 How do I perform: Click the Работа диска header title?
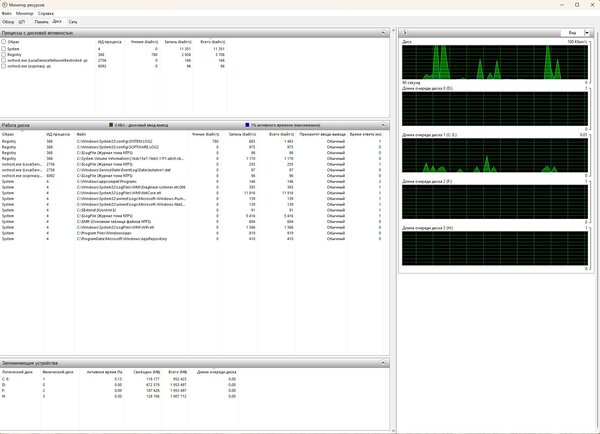pyautogui.click(x=16, y=125)
